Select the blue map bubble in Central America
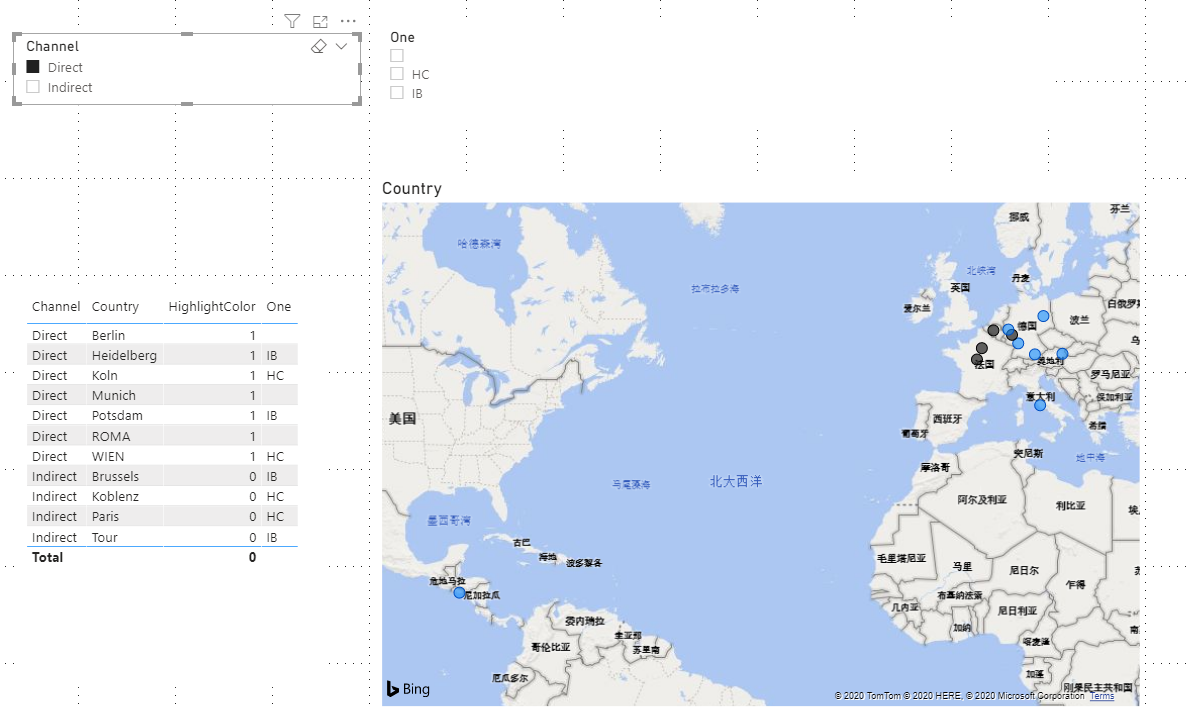This screenshot has height=709, width=1194. [x=459, y=592]
